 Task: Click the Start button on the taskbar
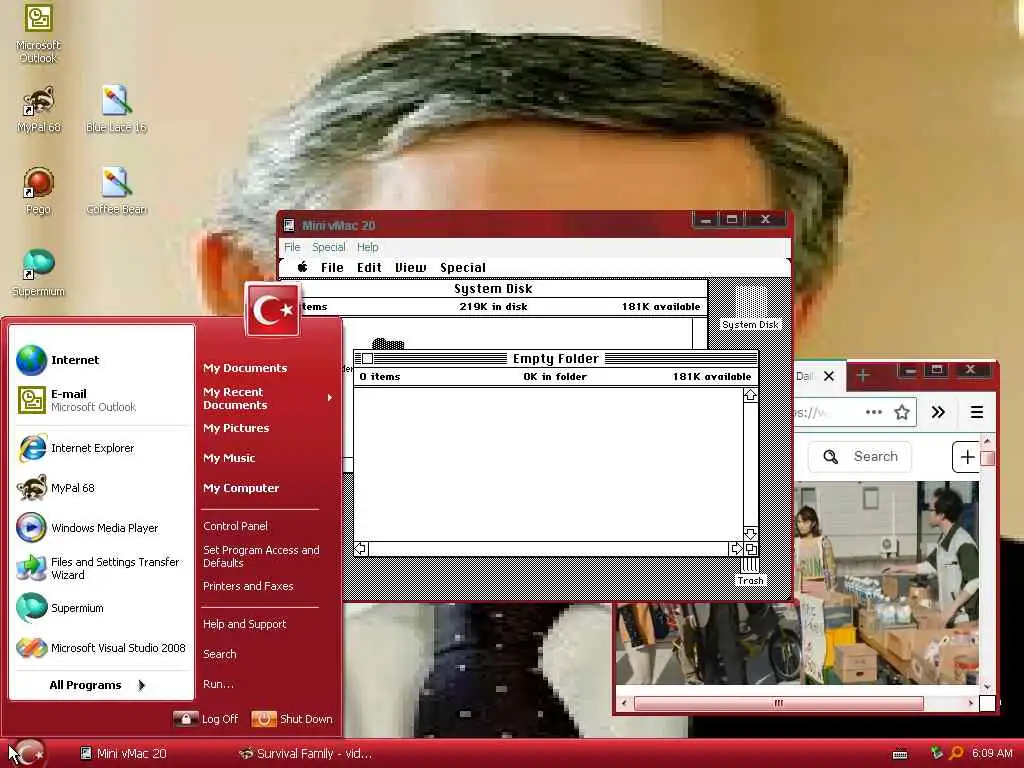pos(29,753)
